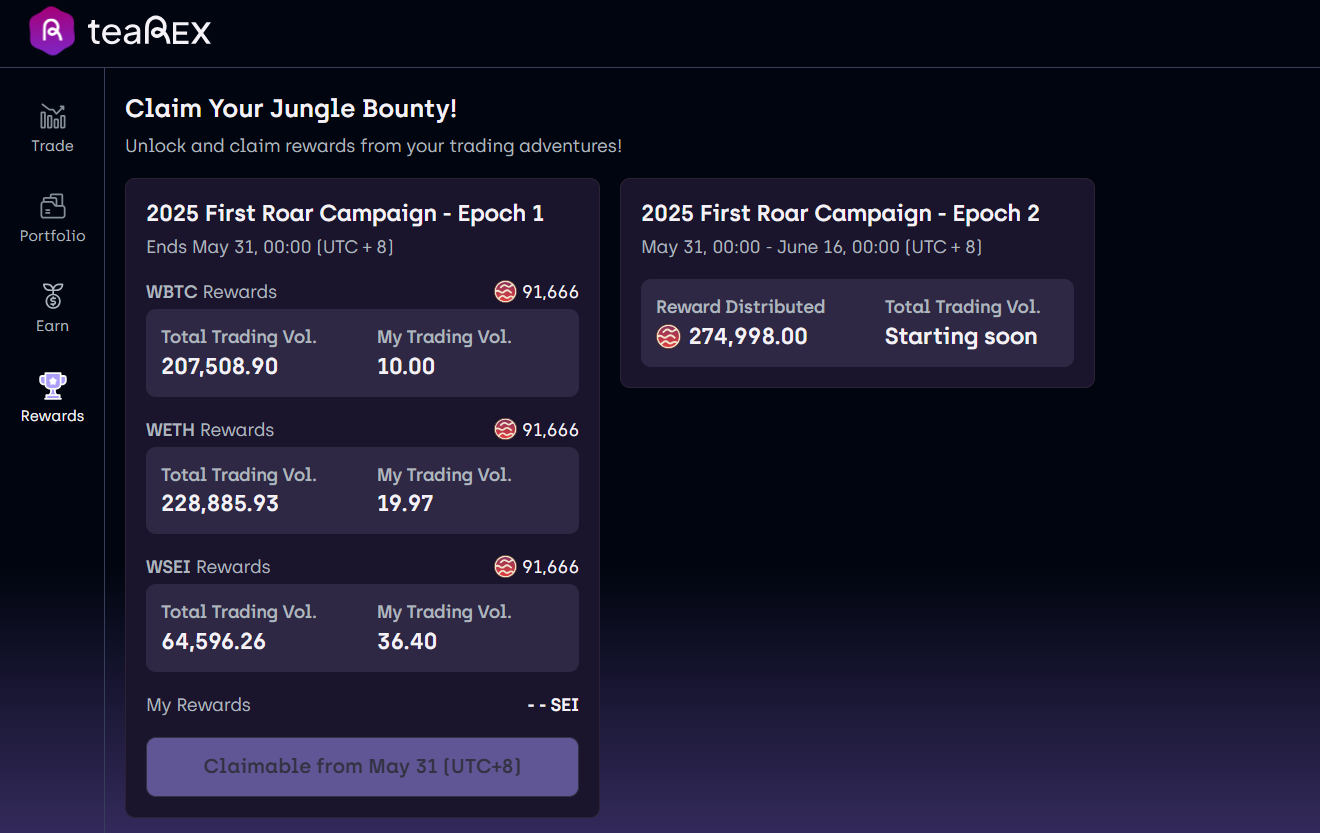The height and width of the screenshot is (833, 1320).
Task: Go to Portfolio menu label
Action: 52,236
